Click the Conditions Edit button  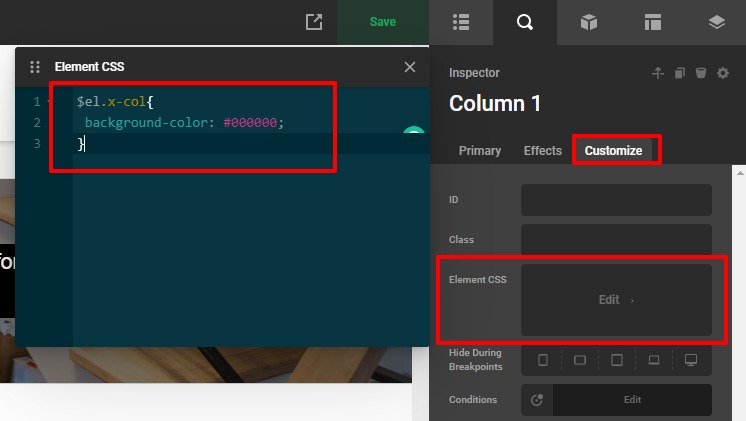point(632,400)
